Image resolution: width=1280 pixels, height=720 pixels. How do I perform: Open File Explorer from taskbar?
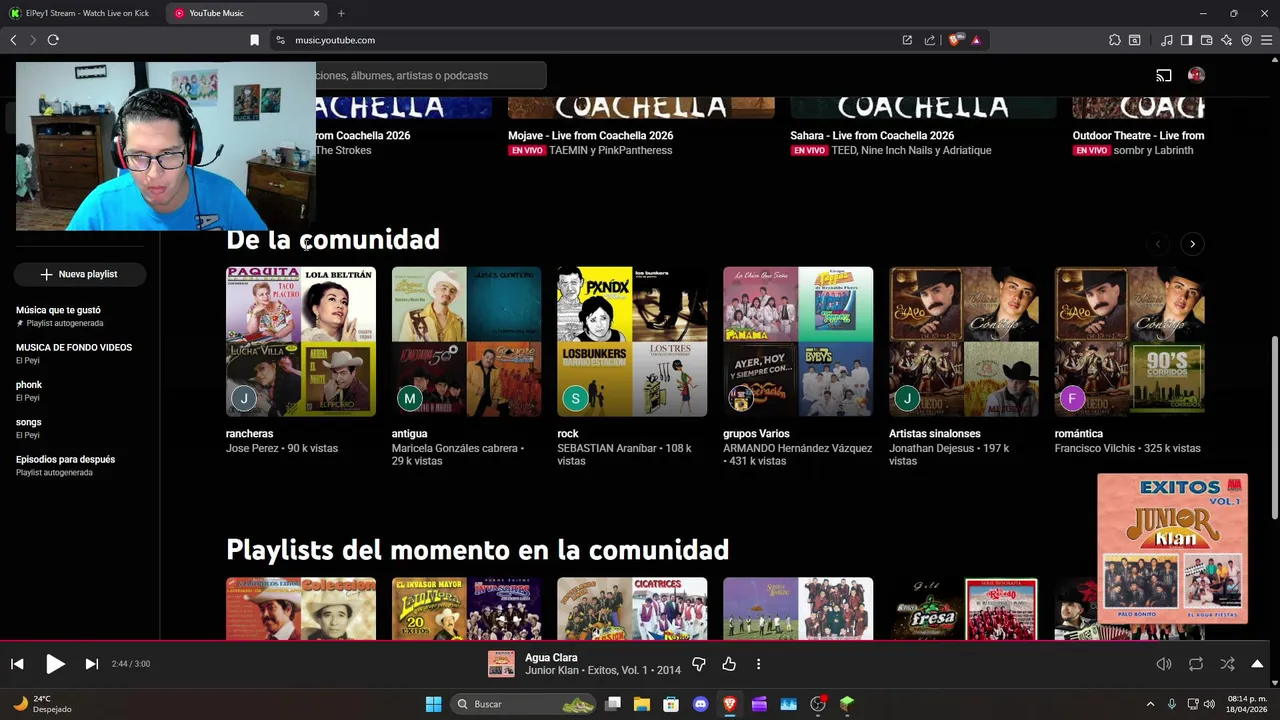[642, 704]
